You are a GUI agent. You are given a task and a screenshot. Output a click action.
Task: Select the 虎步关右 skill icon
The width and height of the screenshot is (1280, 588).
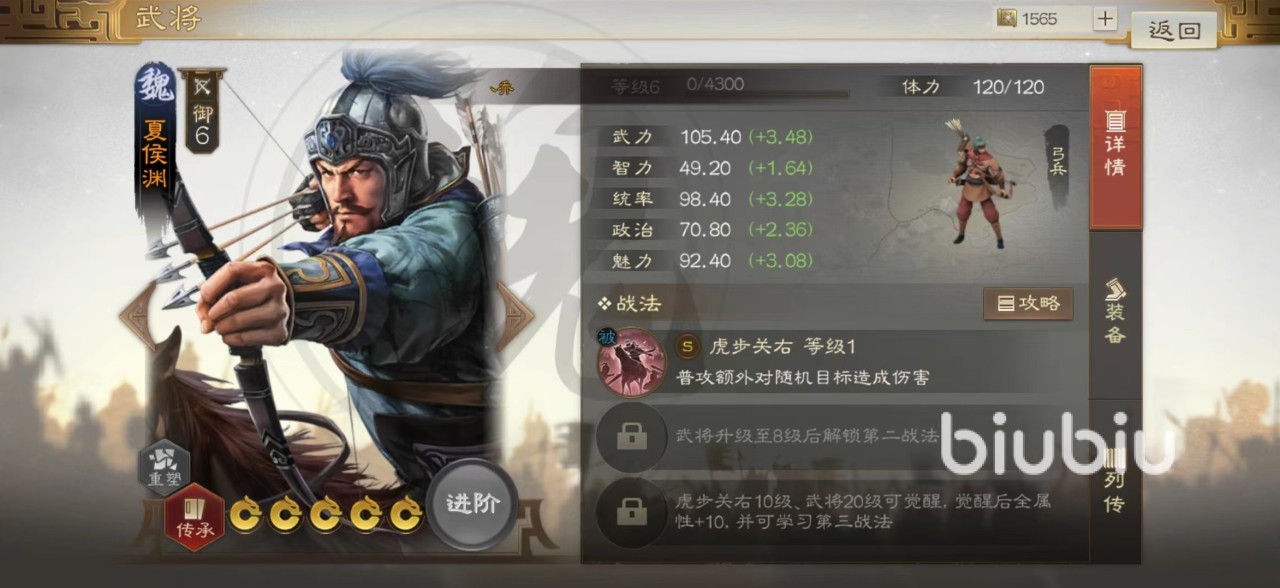(631, 362)
